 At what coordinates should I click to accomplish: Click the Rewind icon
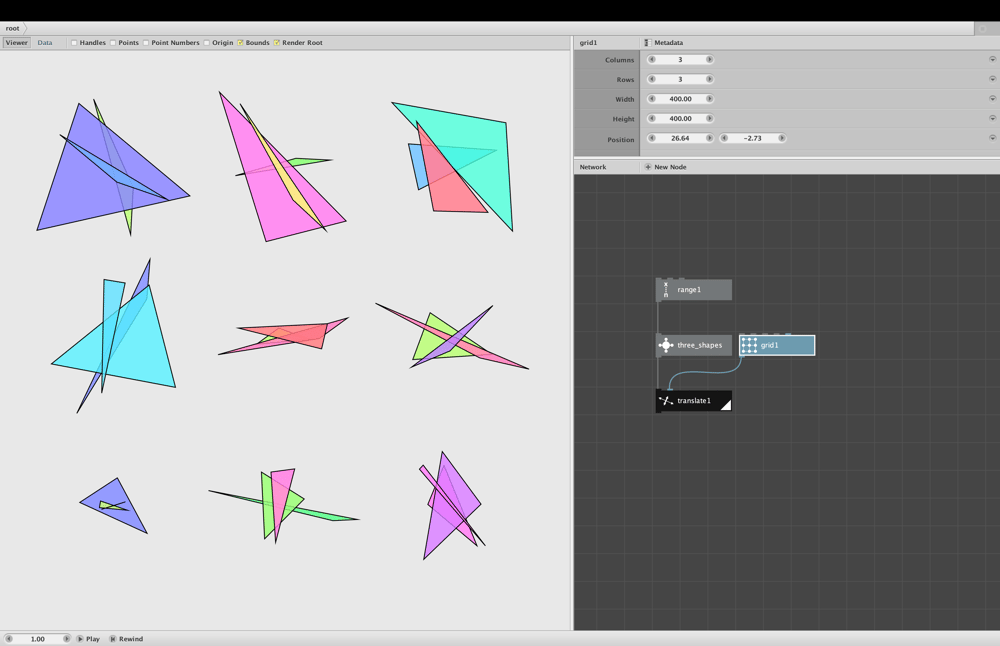(113, 638)
